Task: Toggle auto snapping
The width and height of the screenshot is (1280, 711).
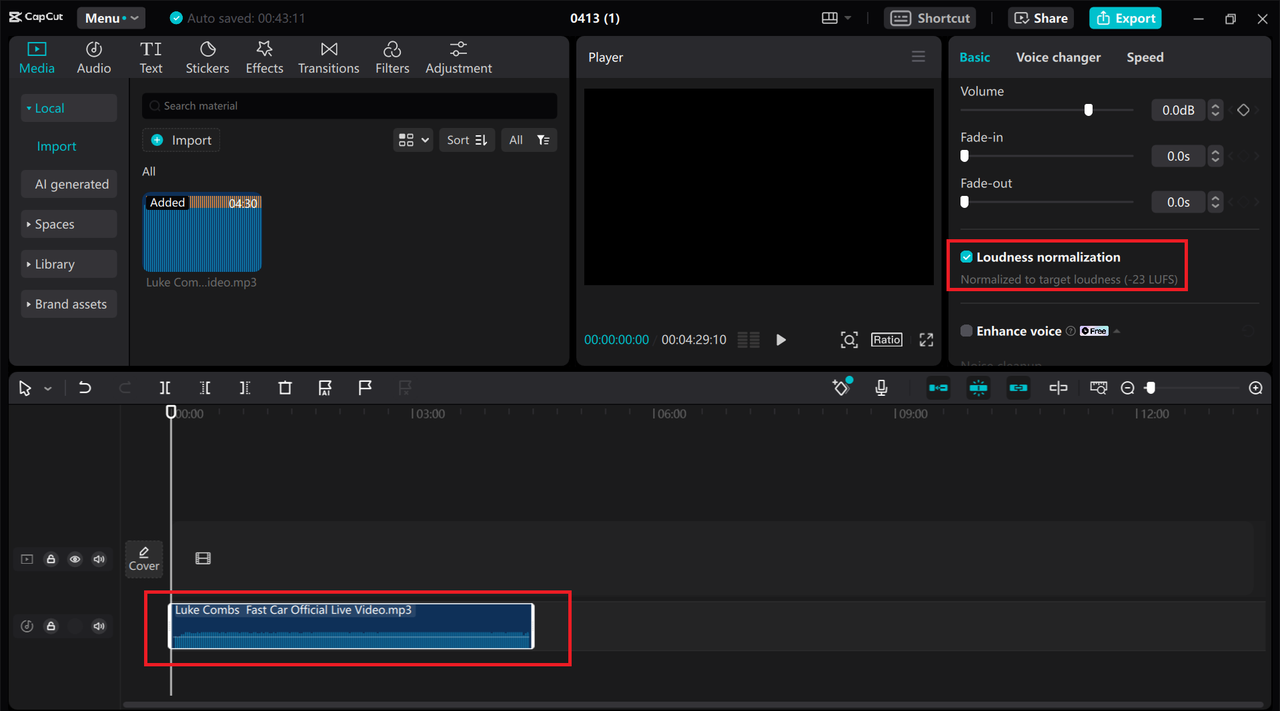Action: tap(978, 388)
